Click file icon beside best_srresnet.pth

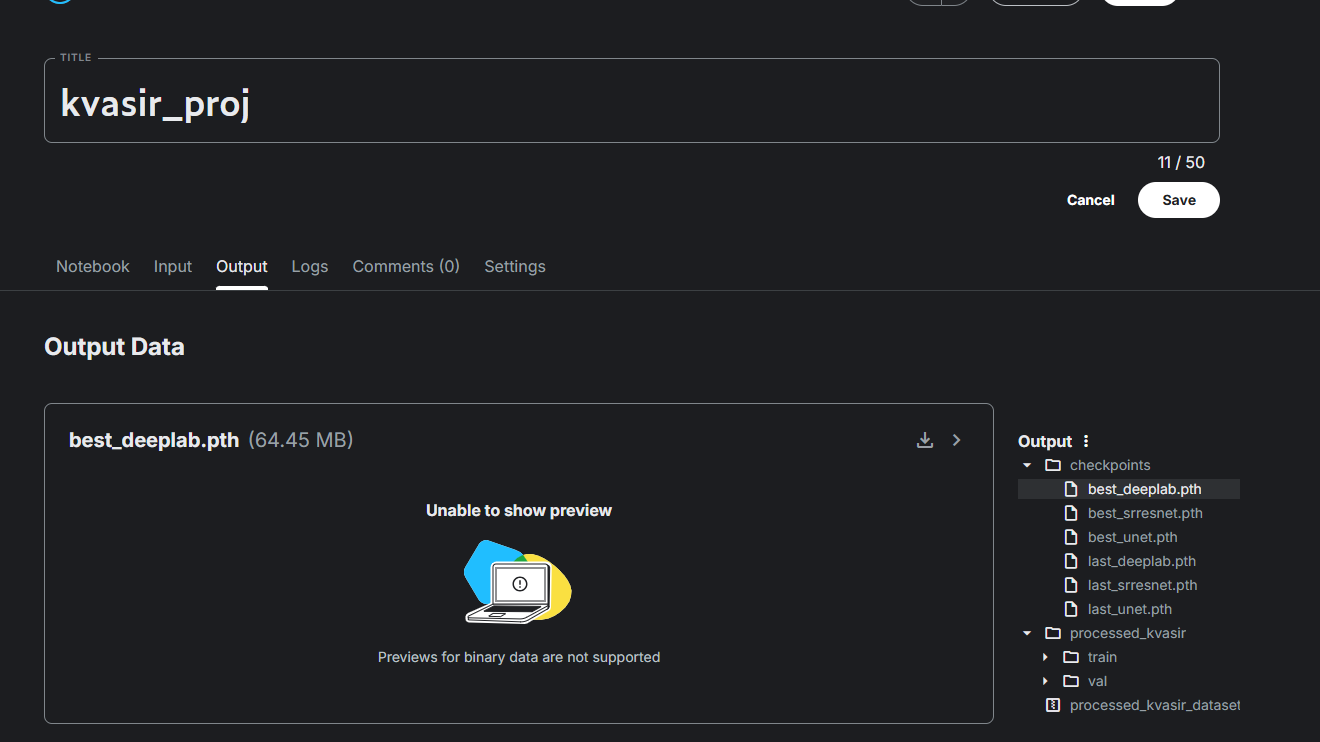[x=1071, y=513]
